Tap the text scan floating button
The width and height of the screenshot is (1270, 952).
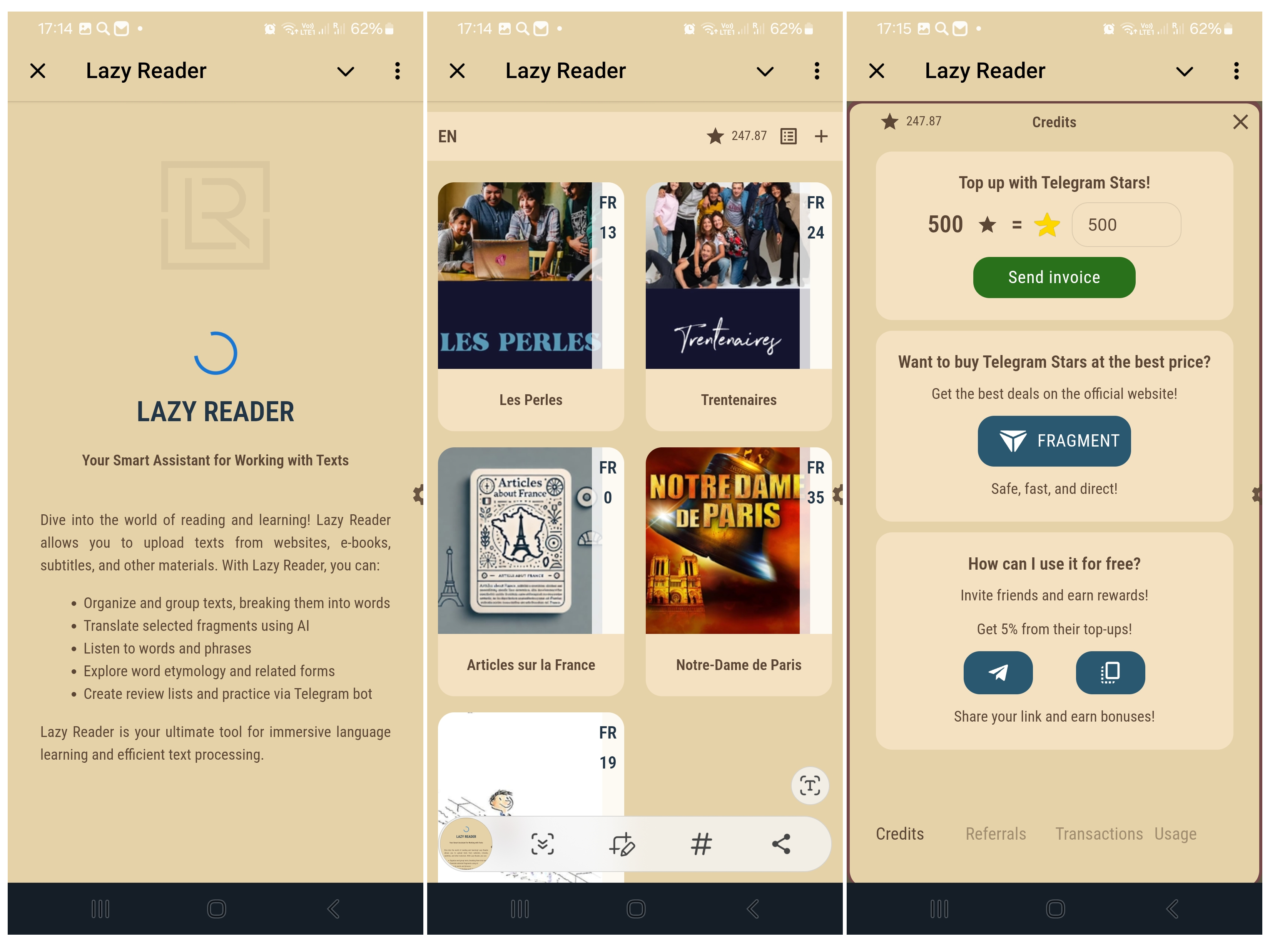point(810,785)
